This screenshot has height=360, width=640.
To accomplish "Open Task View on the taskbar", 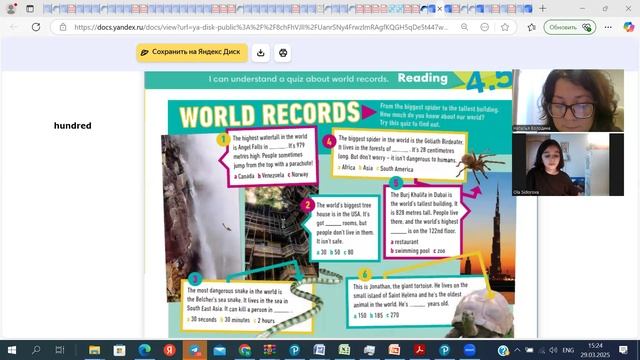I will tap(60, 350).
